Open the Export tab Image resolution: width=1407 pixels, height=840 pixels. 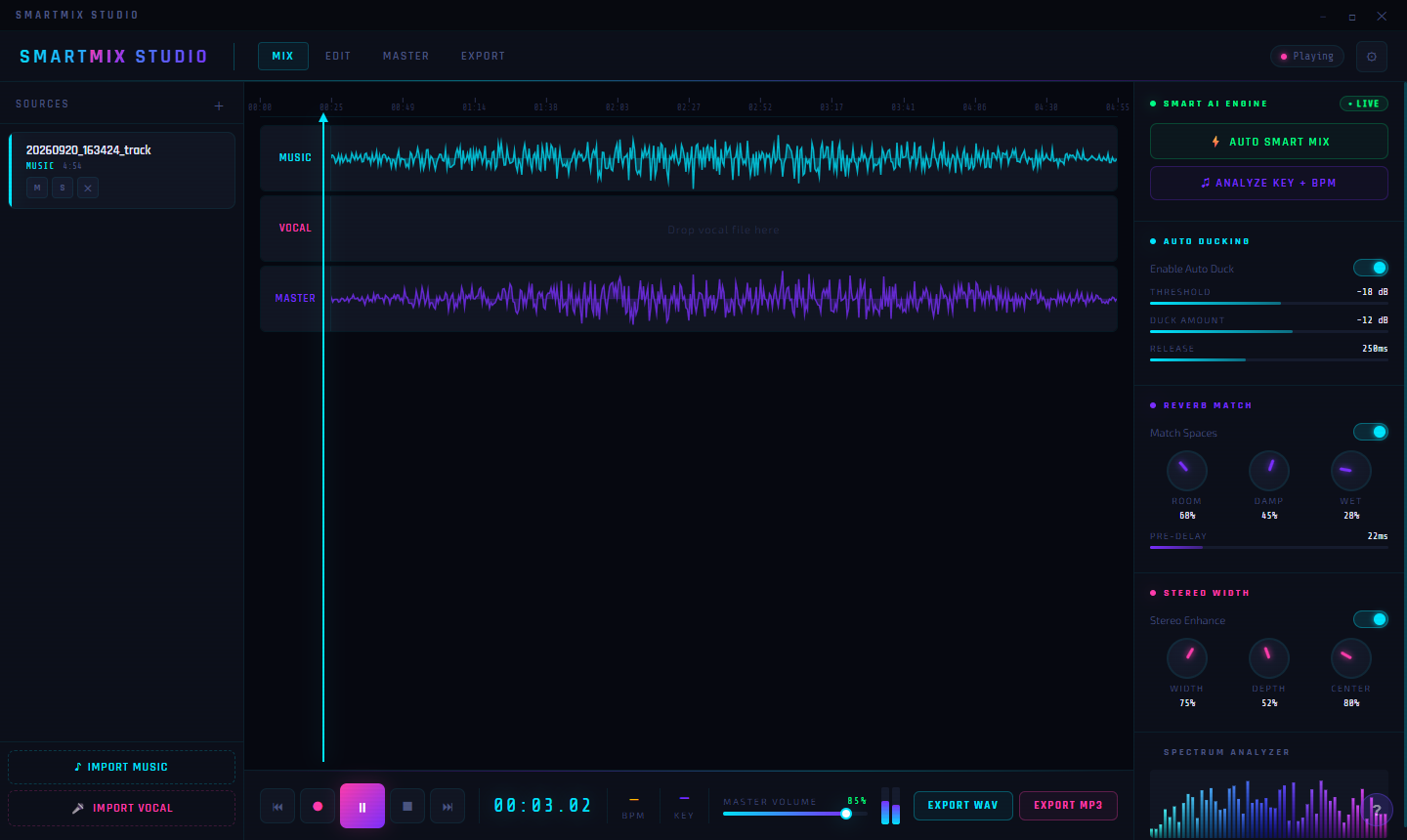tap(484, 56)
